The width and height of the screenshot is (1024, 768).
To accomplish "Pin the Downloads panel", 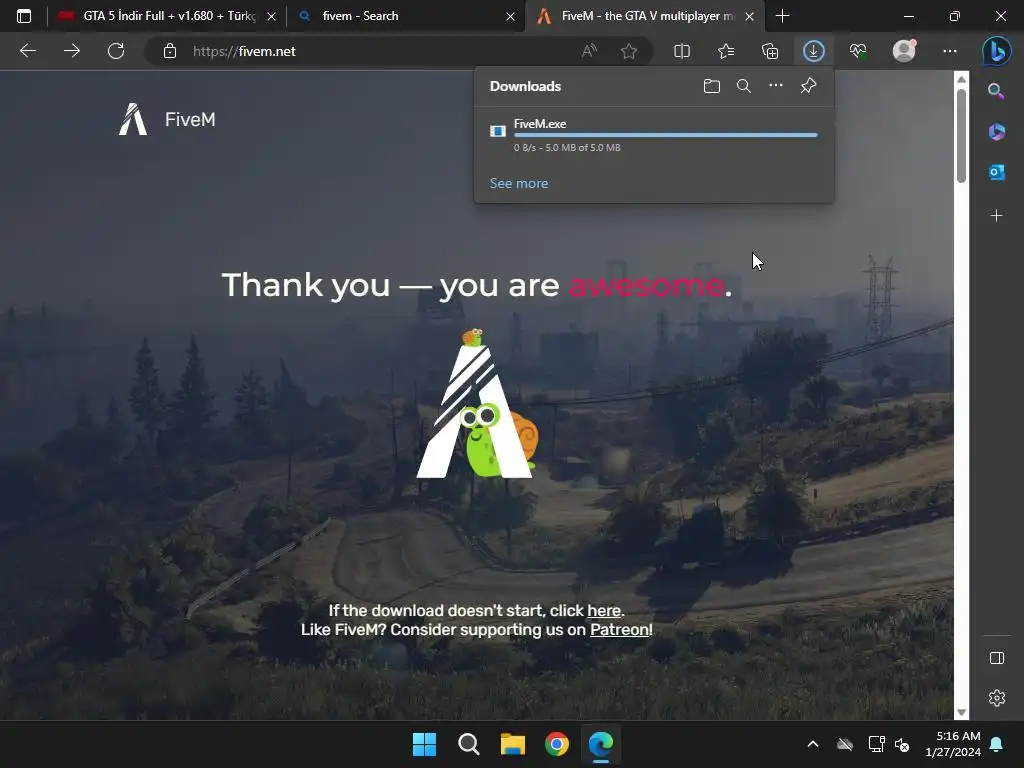I will point(808,86).
